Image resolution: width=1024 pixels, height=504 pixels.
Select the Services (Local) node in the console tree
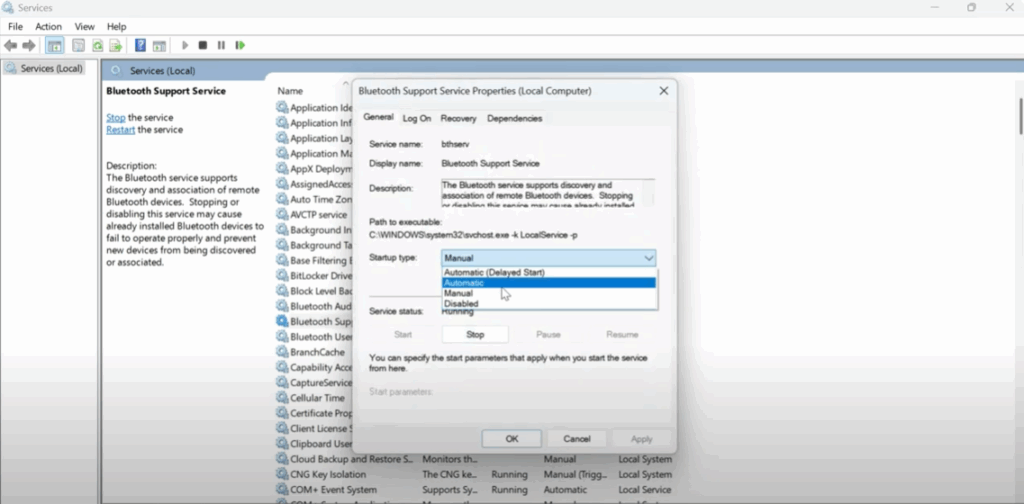[x=44, y=68]
